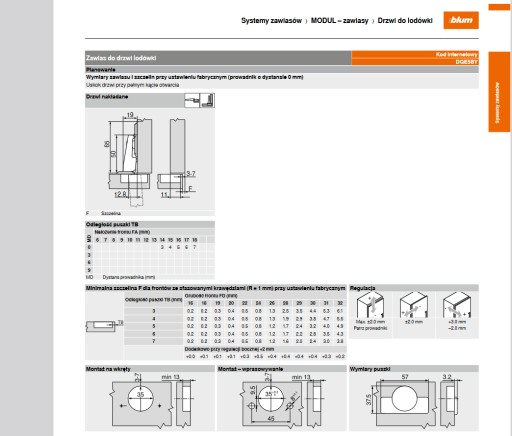Click the hinge side-view dimension drawing
The width and height of the screenshot is (512, 436).
131,158
